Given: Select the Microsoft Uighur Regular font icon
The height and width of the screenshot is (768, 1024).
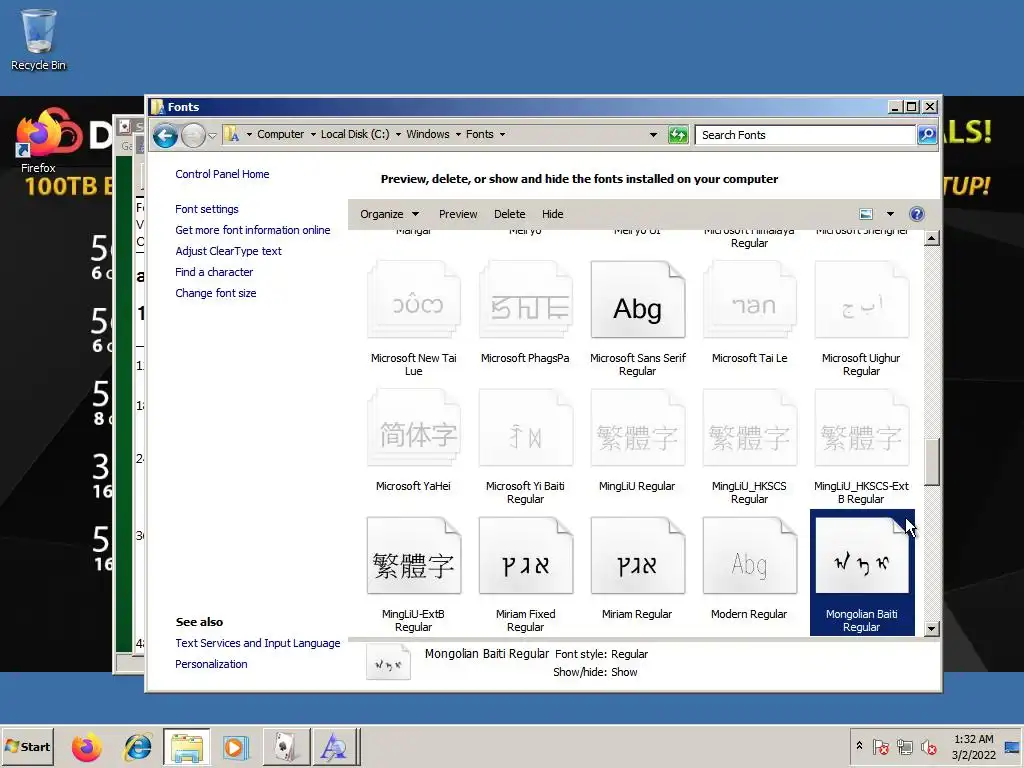Looking at the screenshot, I should click(861, 300).
